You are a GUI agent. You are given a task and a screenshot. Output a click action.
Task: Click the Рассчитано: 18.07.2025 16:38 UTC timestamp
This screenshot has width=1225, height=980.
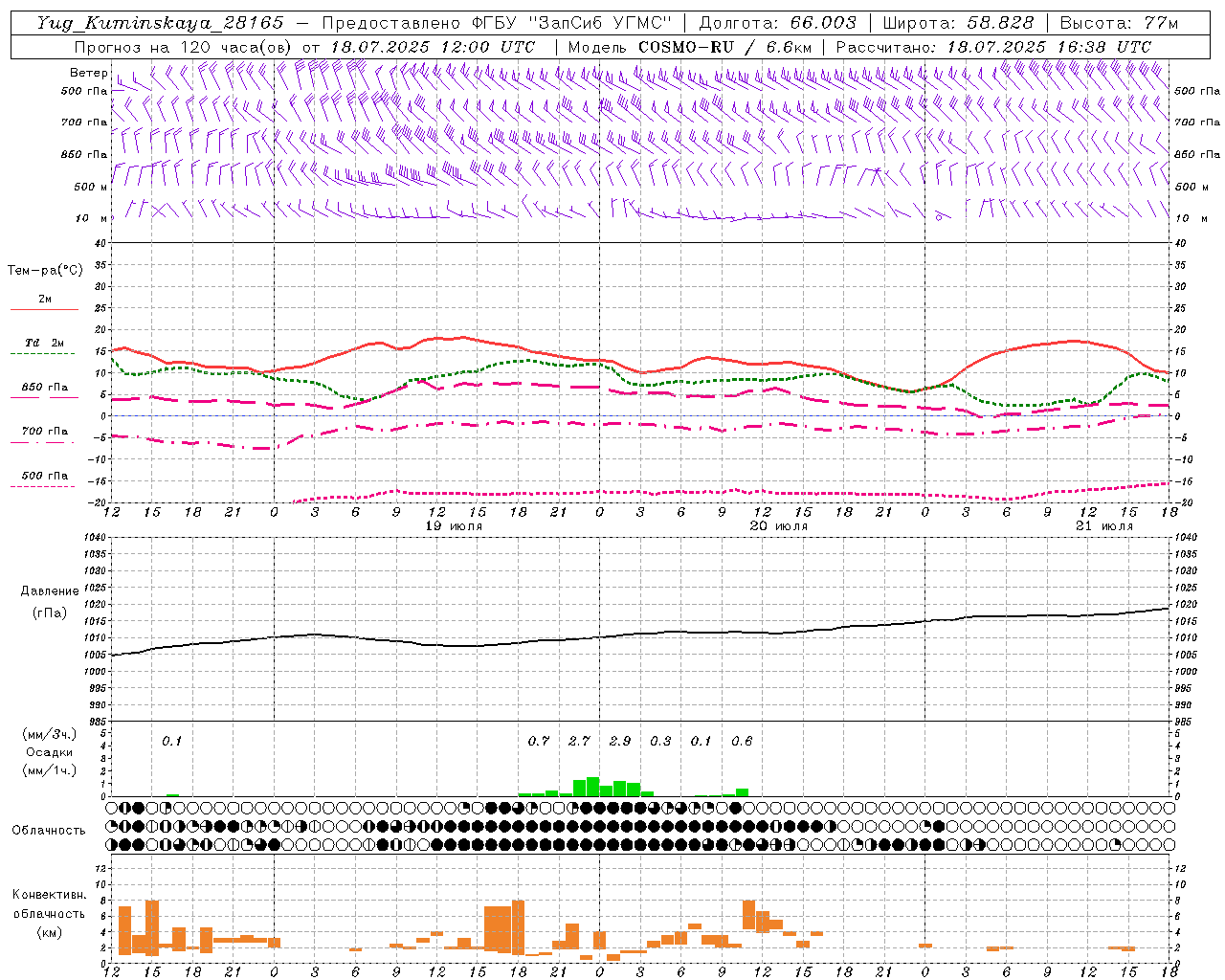(x=993, y=47)
